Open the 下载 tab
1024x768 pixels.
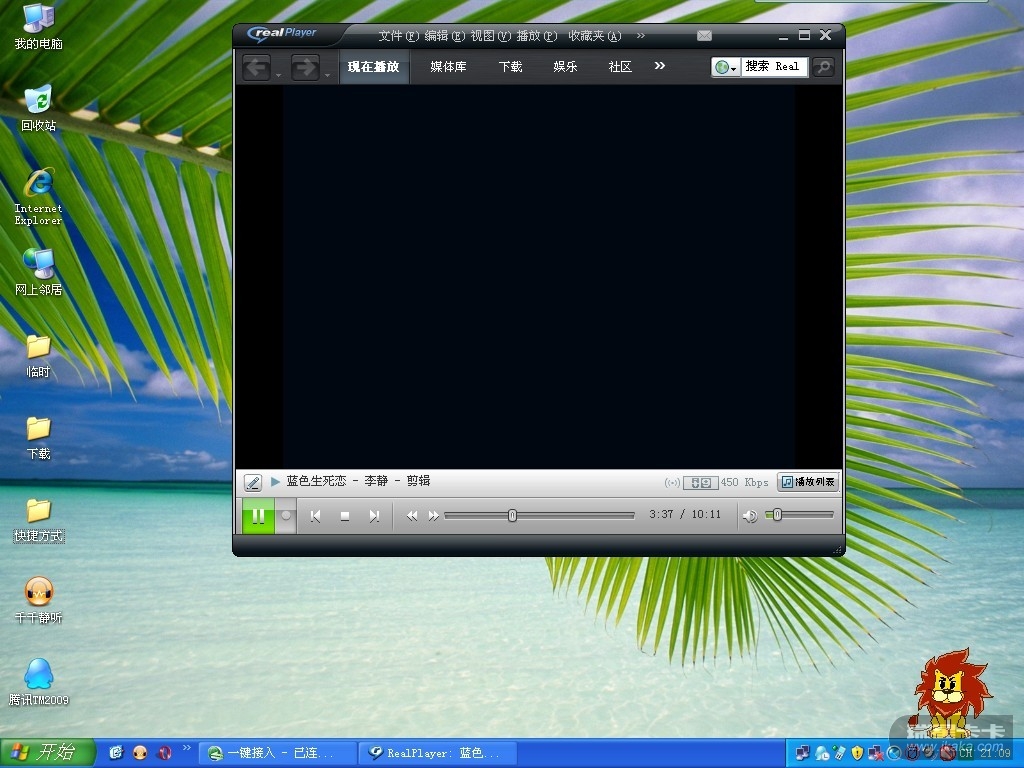510,67
